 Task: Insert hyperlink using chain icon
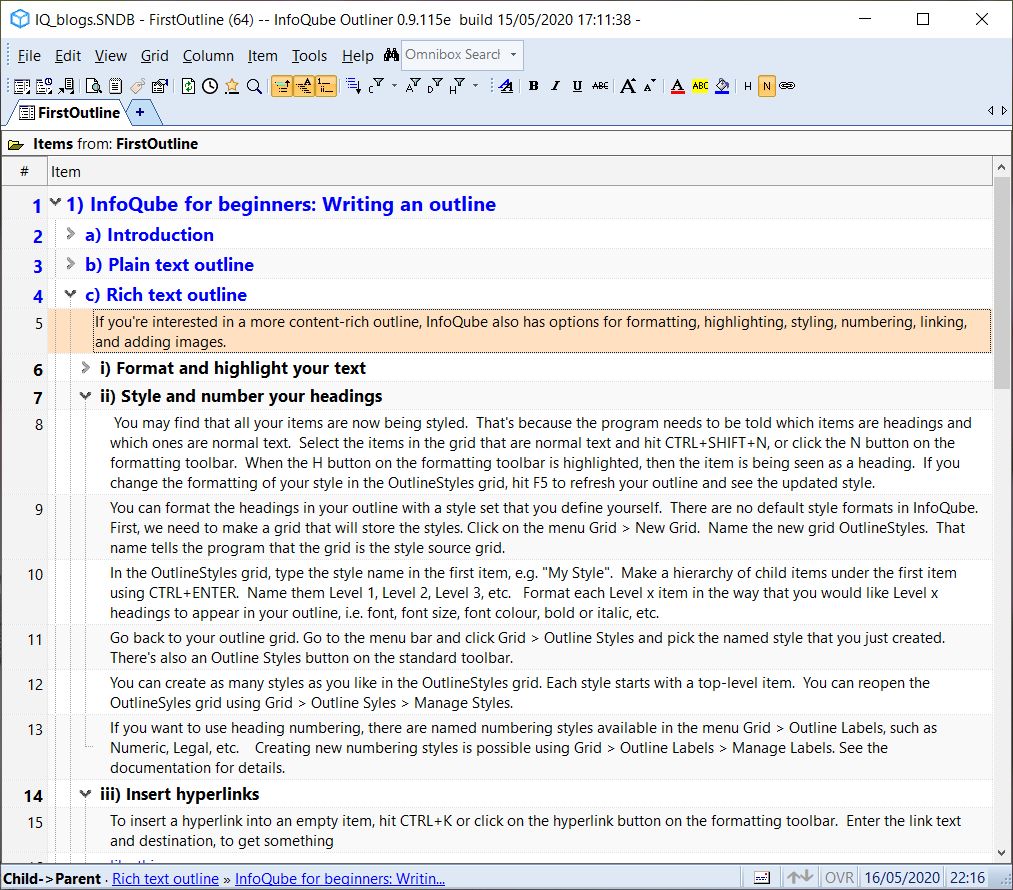(x=787, y=86)
